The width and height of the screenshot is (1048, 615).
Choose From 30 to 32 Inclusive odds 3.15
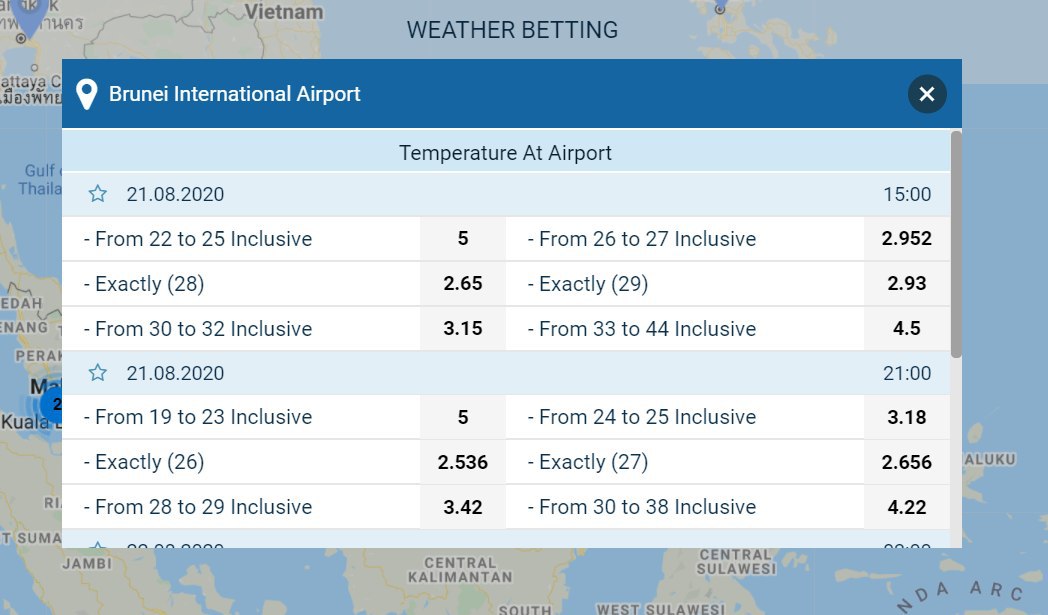463,329
